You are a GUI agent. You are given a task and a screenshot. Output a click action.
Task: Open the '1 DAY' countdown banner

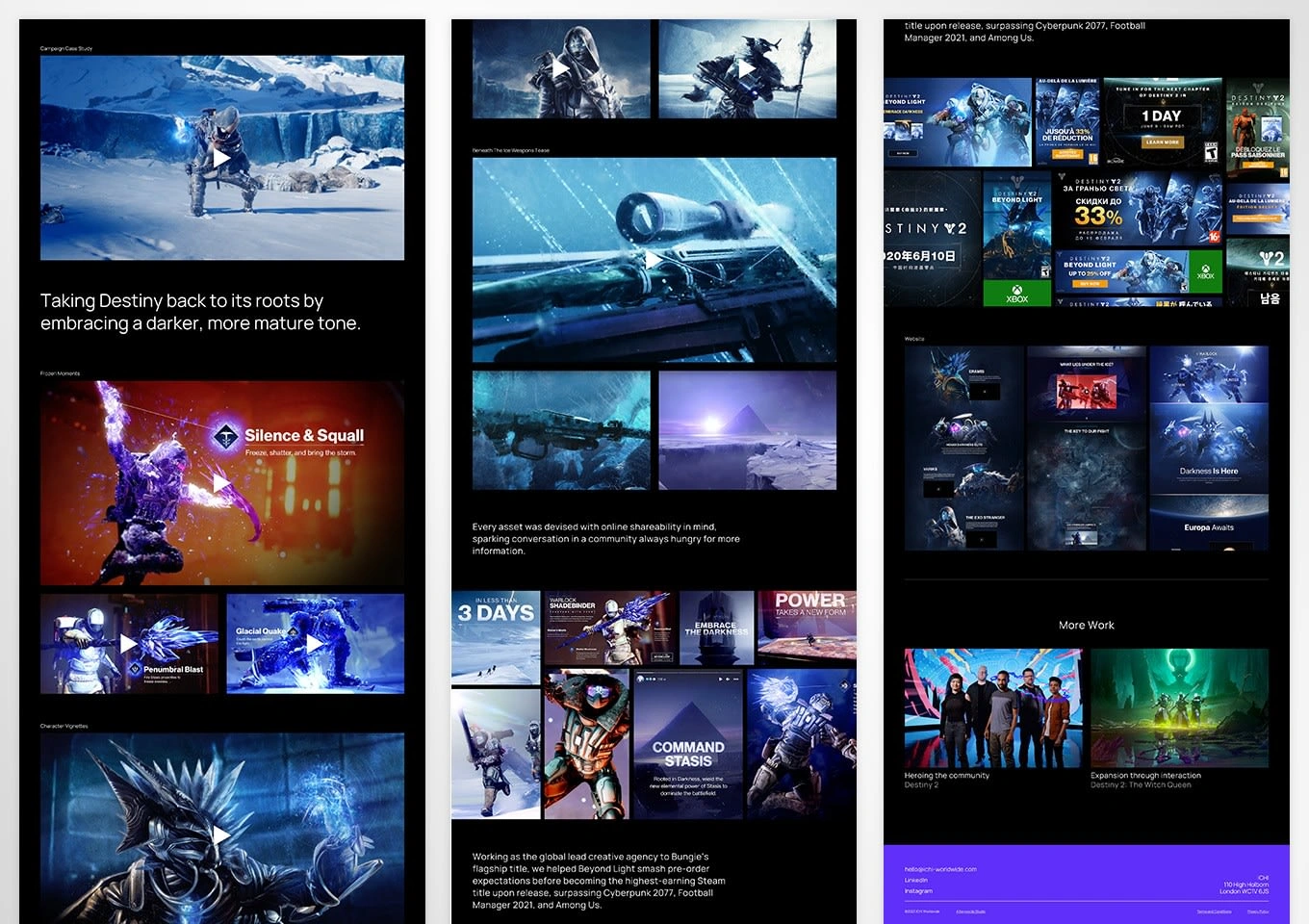coord(1162,122)
